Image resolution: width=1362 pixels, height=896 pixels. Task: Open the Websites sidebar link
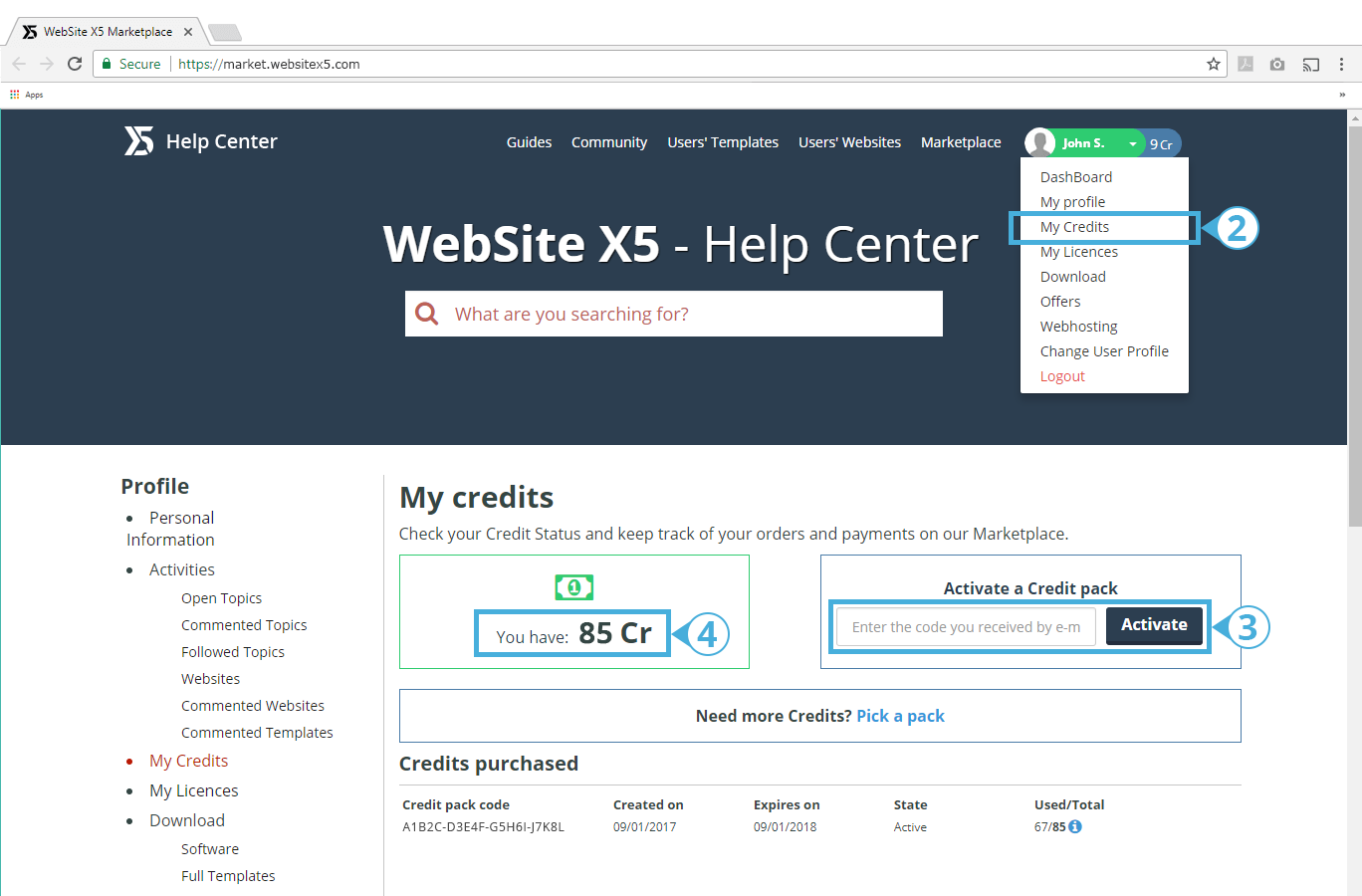click(x=210, y=679)
